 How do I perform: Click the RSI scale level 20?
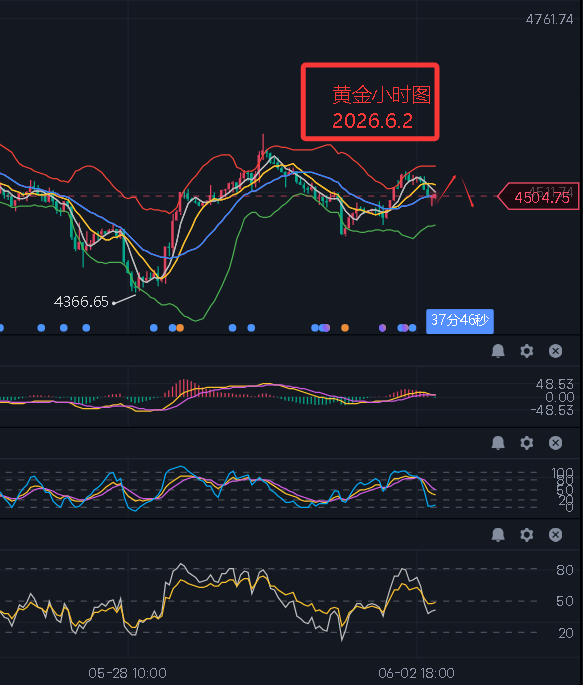point(565,633)
